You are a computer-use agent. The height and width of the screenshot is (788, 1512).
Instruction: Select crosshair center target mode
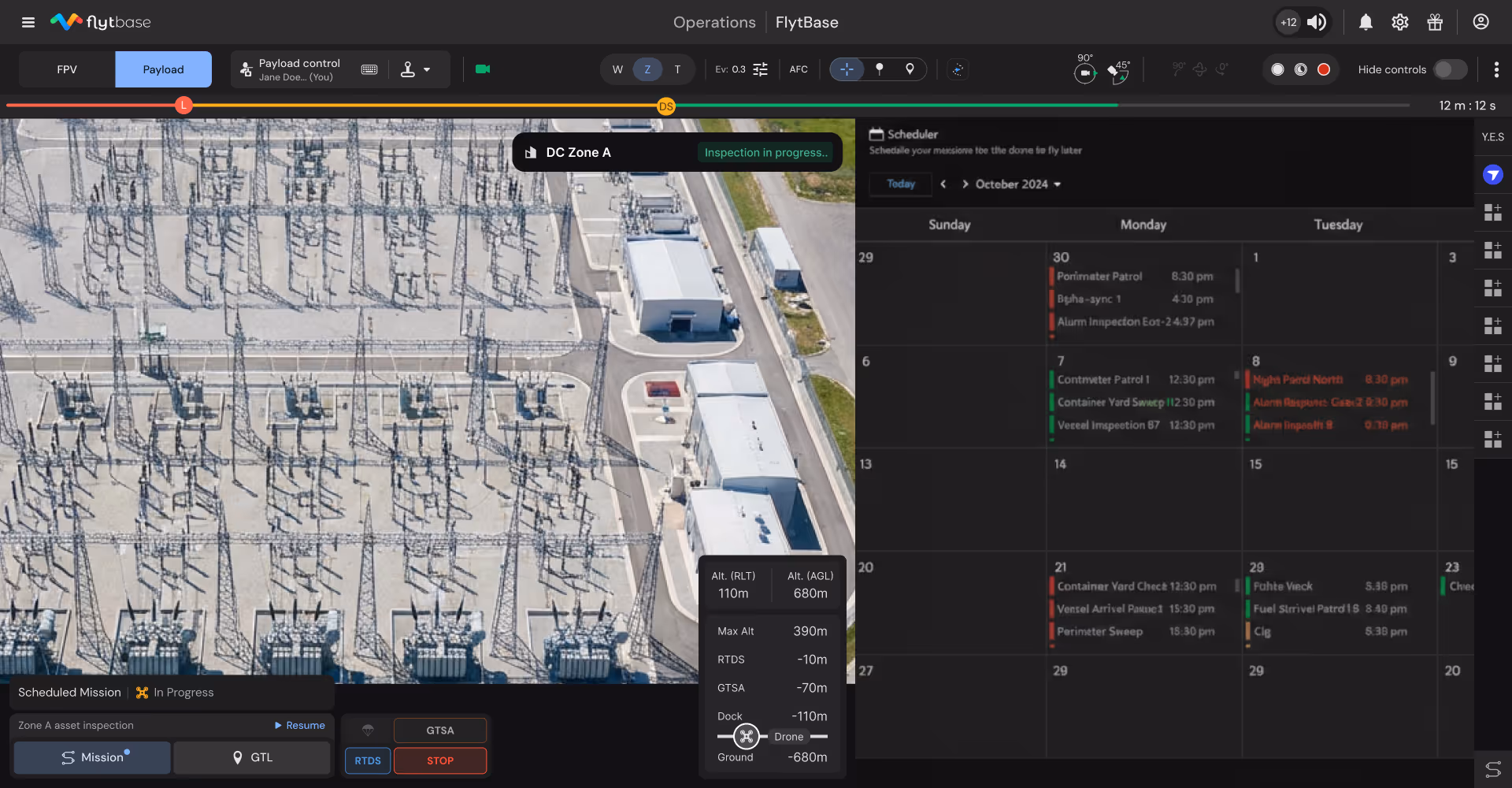(x=847, y=69)
